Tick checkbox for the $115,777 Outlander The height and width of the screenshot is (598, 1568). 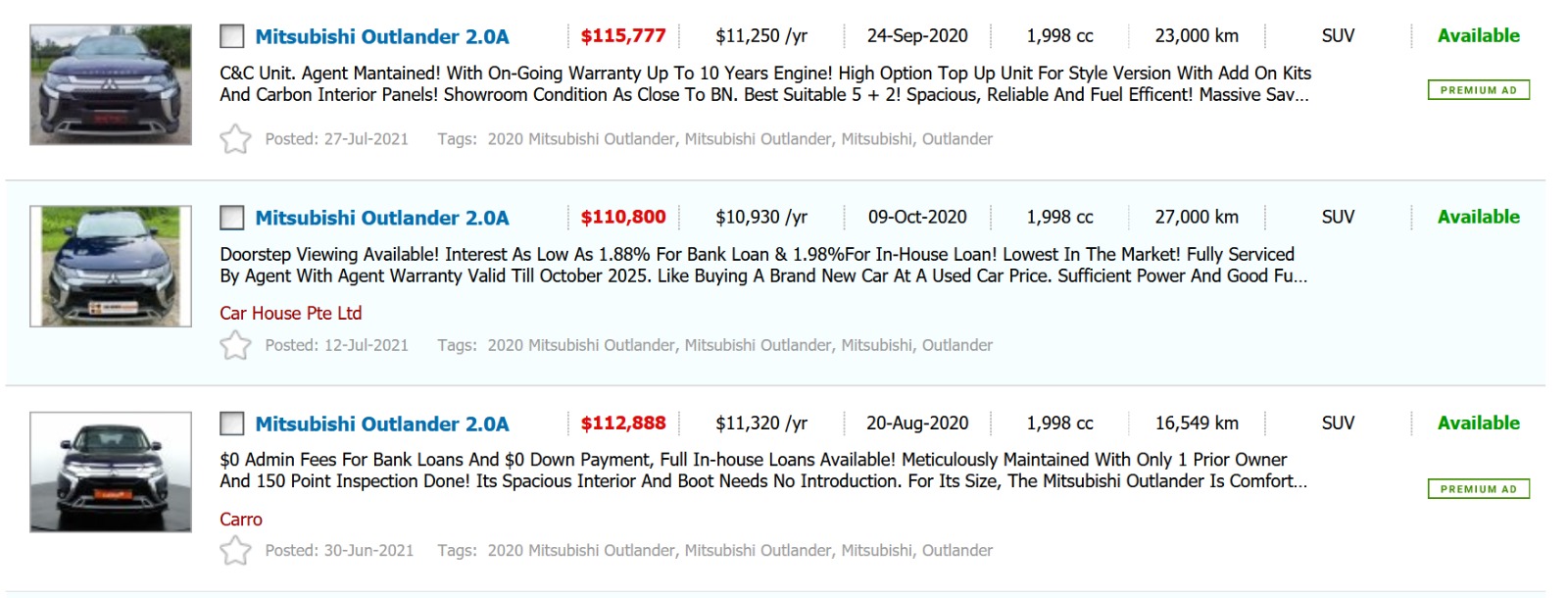tap(232, 37)
